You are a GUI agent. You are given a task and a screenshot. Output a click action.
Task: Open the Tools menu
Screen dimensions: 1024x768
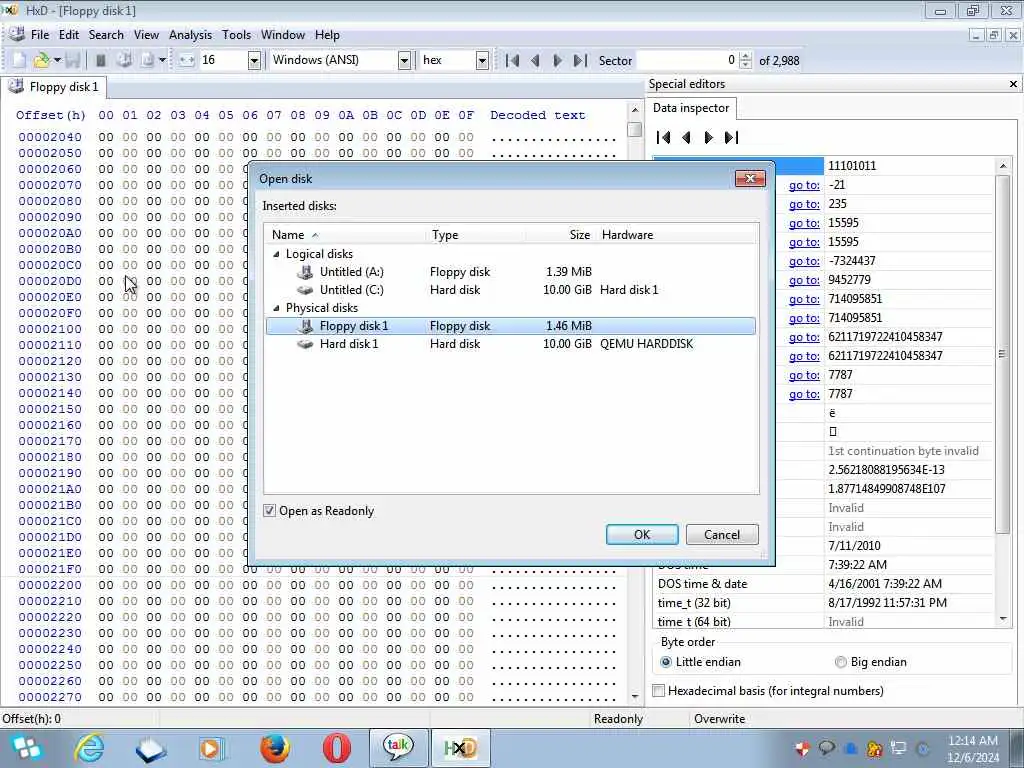click(x=236, y=35)
